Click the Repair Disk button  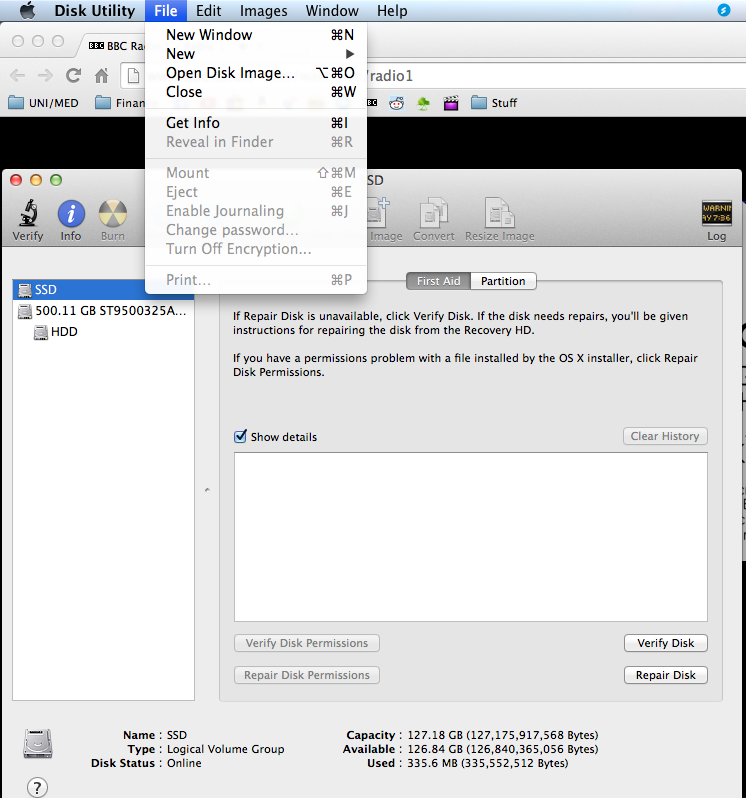click(x=666, y=675)
